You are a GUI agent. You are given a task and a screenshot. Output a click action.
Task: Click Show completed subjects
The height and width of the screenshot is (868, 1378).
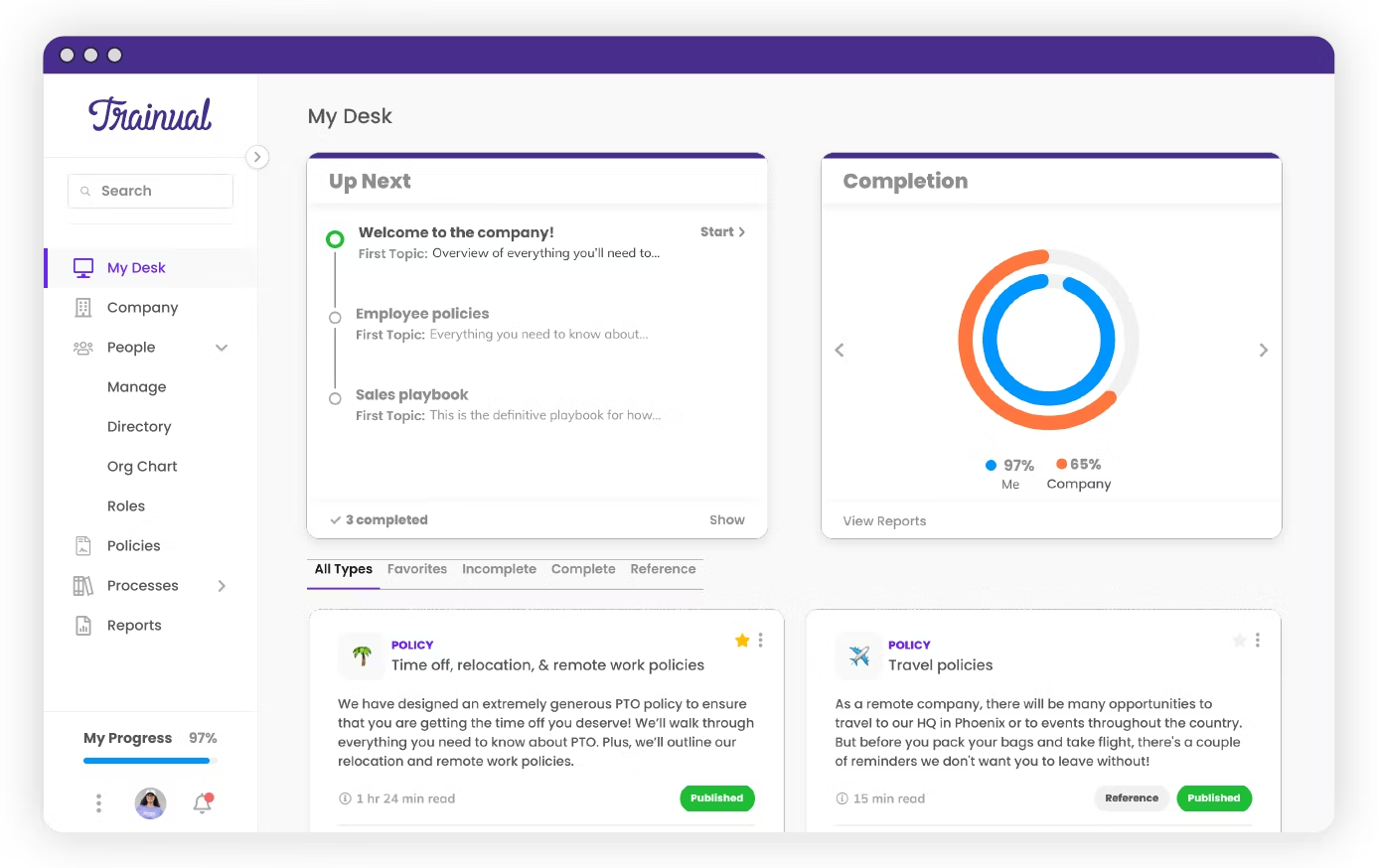click(727, 520)
